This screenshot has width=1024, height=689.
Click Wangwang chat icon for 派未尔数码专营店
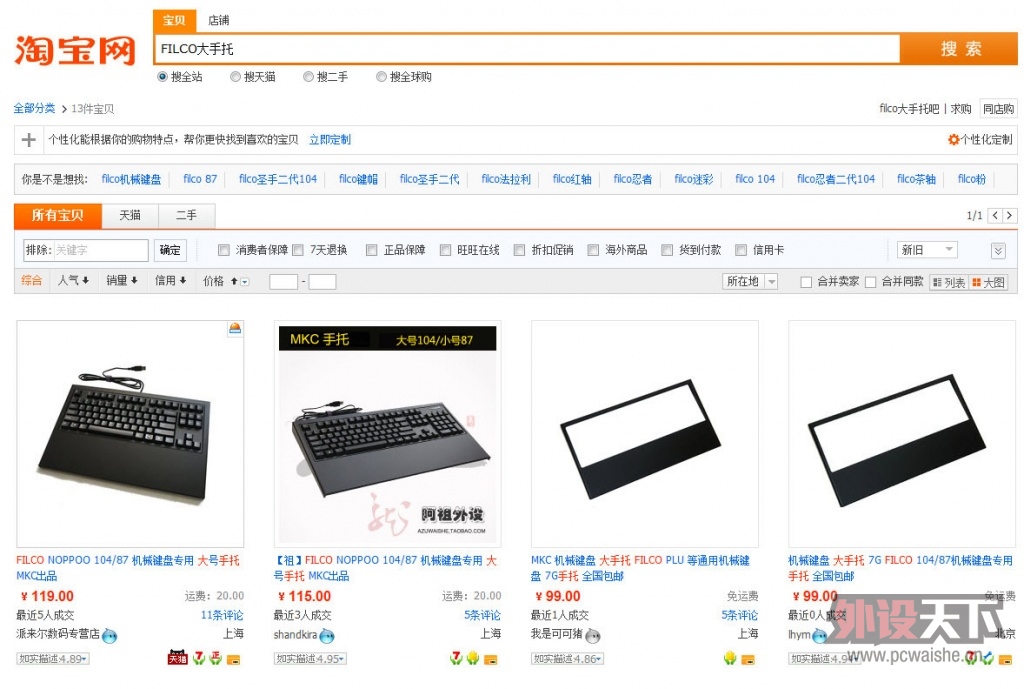tap(110, 635)
